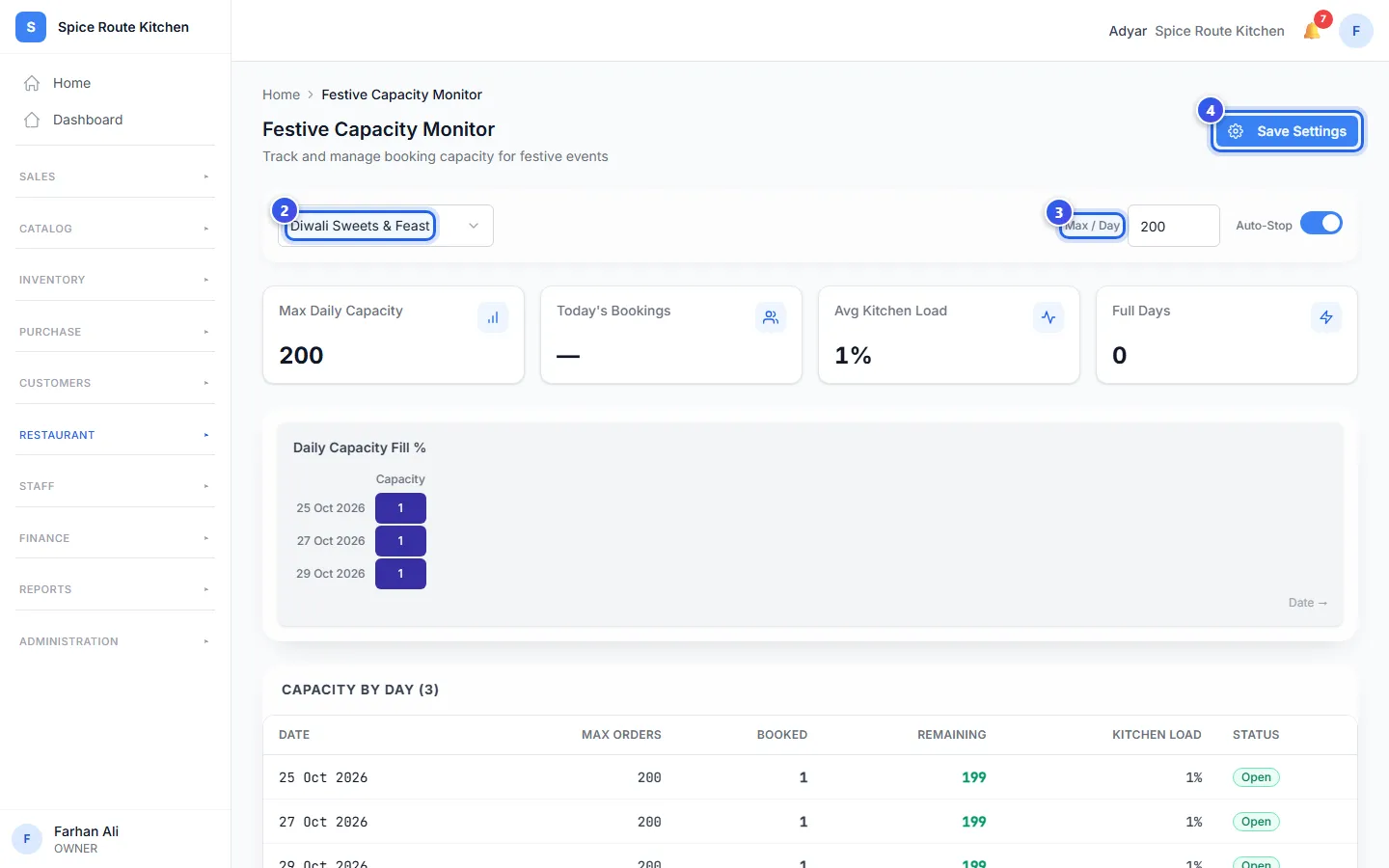Open the Finance sidebar menu
This screenshot has width=1389, height=868.
point(115,538)
